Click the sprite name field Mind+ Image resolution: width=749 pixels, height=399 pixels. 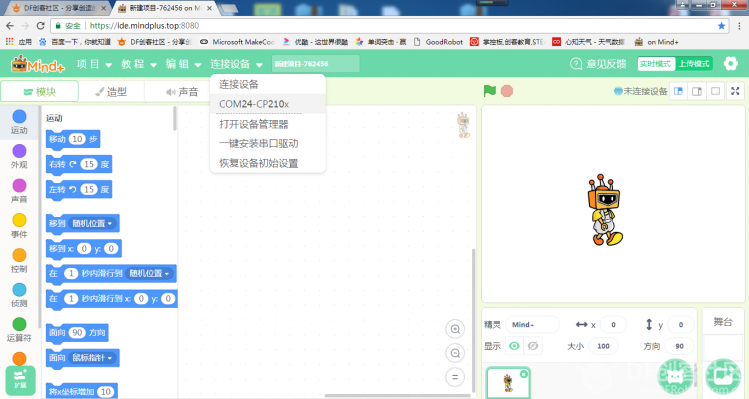point(532,324)
